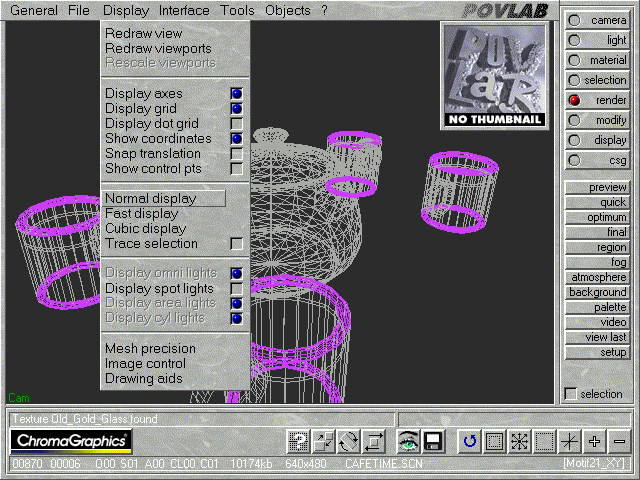Click the blue circular arrow redraw icon
Image resolution: width=640 pixels, height=480 pixels.
(469, 441)
